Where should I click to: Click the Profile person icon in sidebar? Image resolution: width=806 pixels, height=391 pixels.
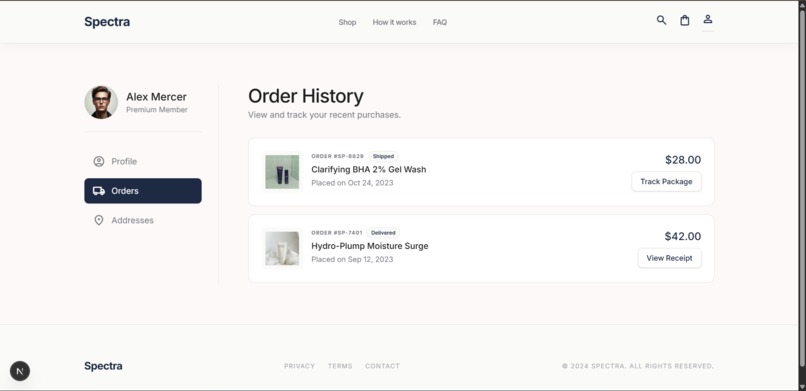pyautogui.click(x=99, y=161)
